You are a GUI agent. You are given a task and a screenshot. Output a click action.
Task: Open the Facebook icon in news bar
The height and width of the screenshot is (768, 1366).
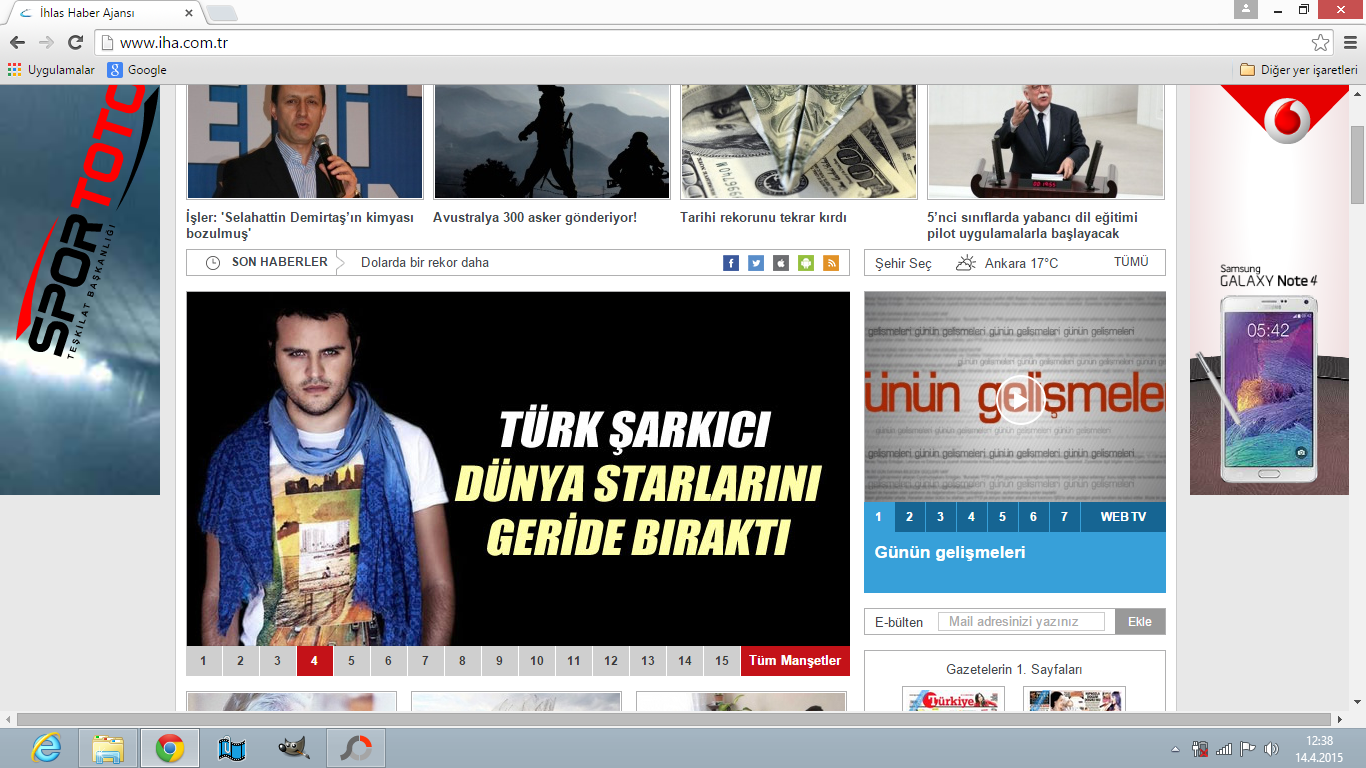pyautogui.click(x=731, y=263)
